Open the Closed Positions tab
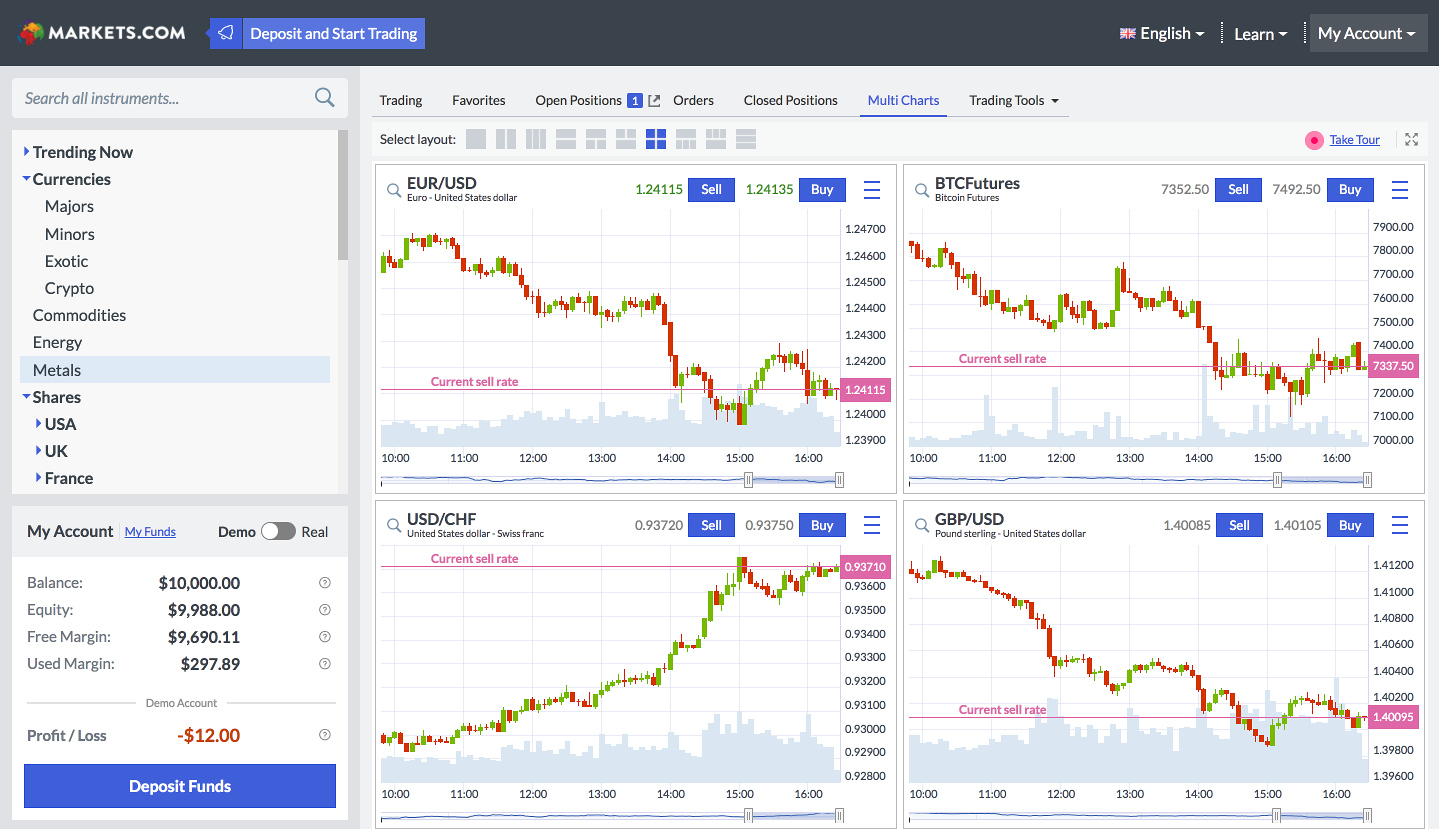 (x=791, y=100)
